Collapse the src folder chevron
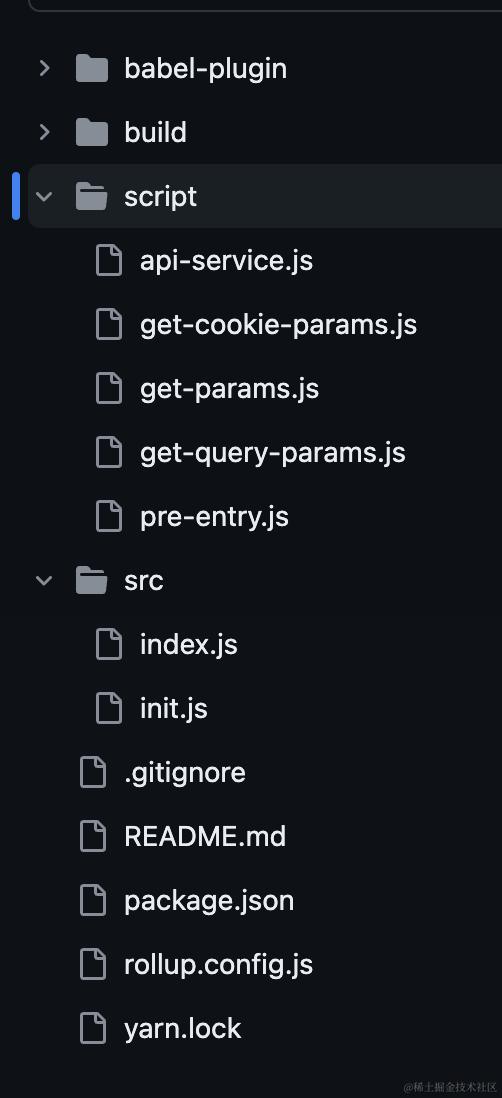The width and height of the screenshot is (502, 1098). (44, 581)
